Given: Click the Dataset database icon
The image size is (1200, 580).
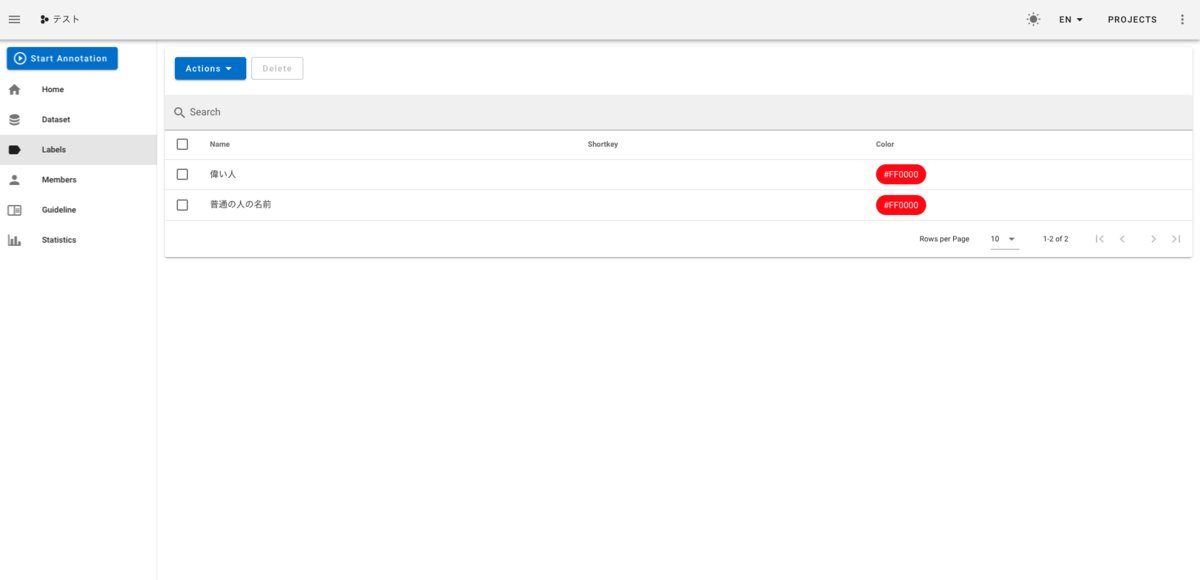Looking at the screenshot, I should point(14,120).
